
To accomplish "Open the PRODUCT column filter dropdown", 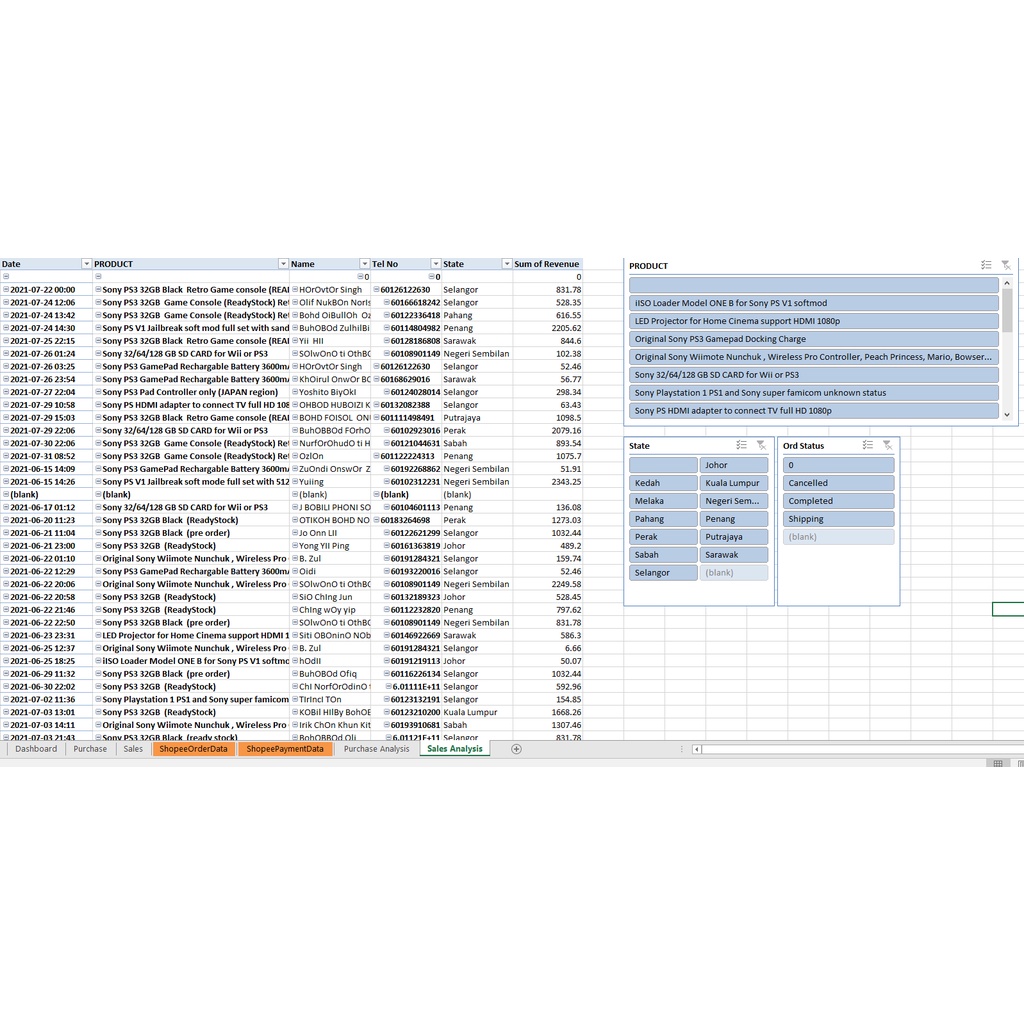I will (x=283, y=264).
